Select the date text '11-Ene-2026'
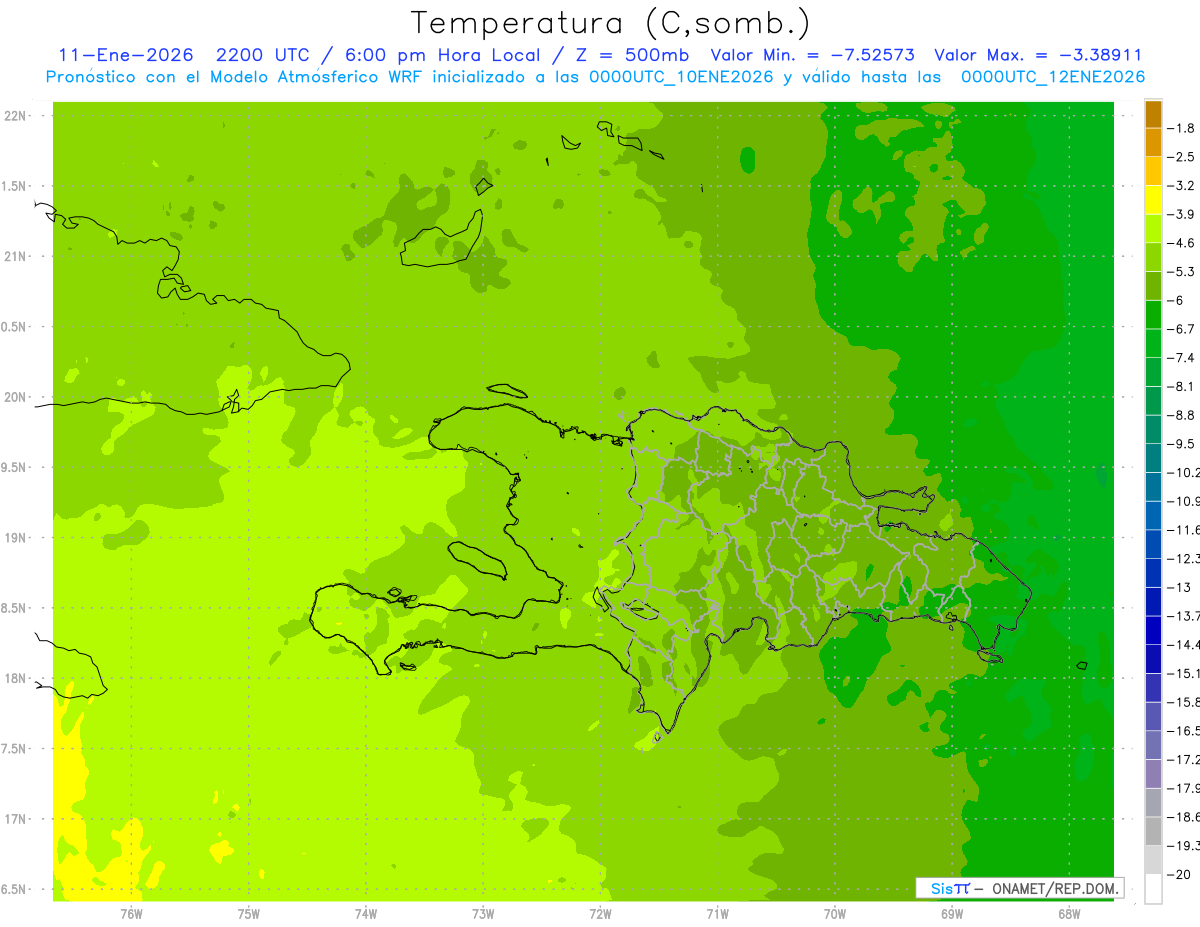This screenshot has height=927, width=1200. coord(126,55)
